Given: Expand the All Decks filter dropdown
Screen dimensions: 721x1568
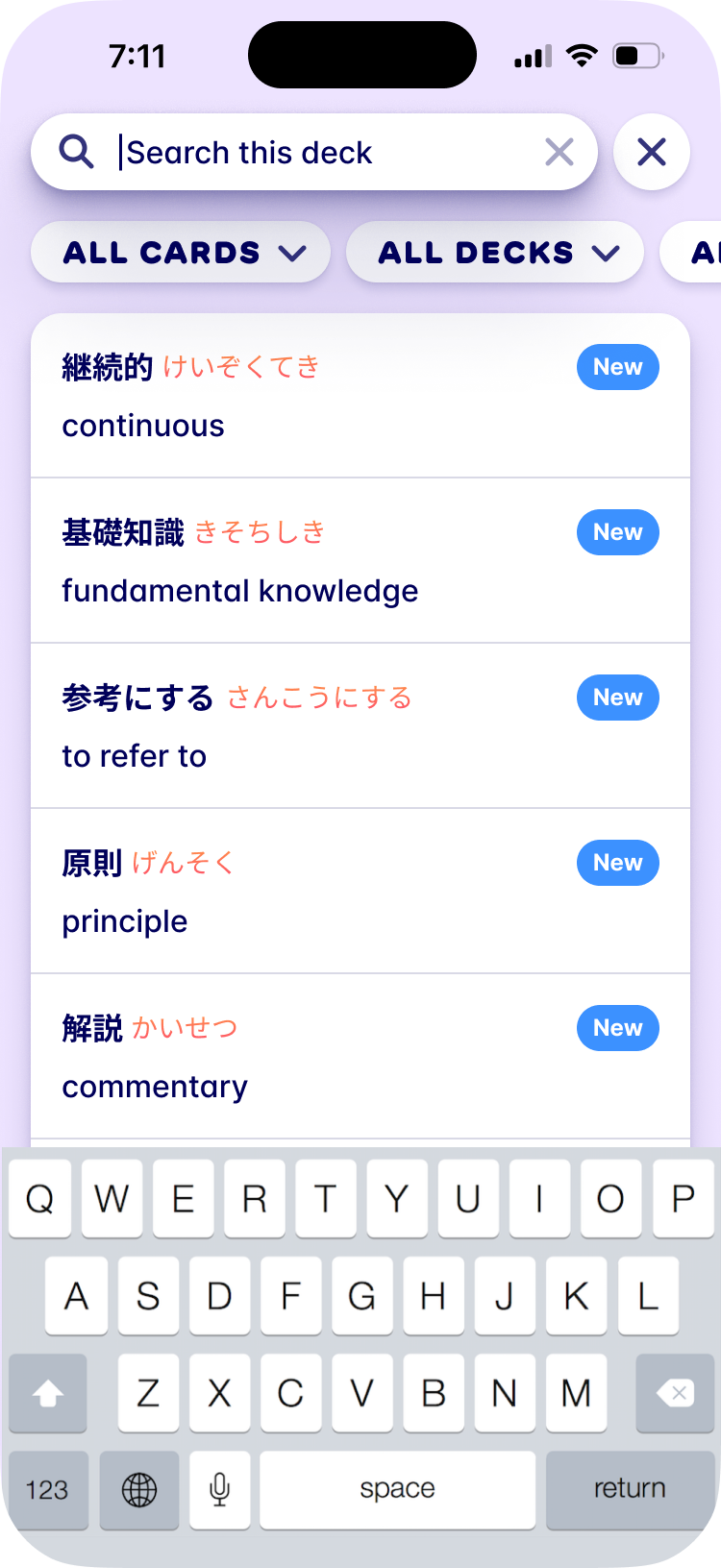Looking at the screenshot, I should pos(495,253).
